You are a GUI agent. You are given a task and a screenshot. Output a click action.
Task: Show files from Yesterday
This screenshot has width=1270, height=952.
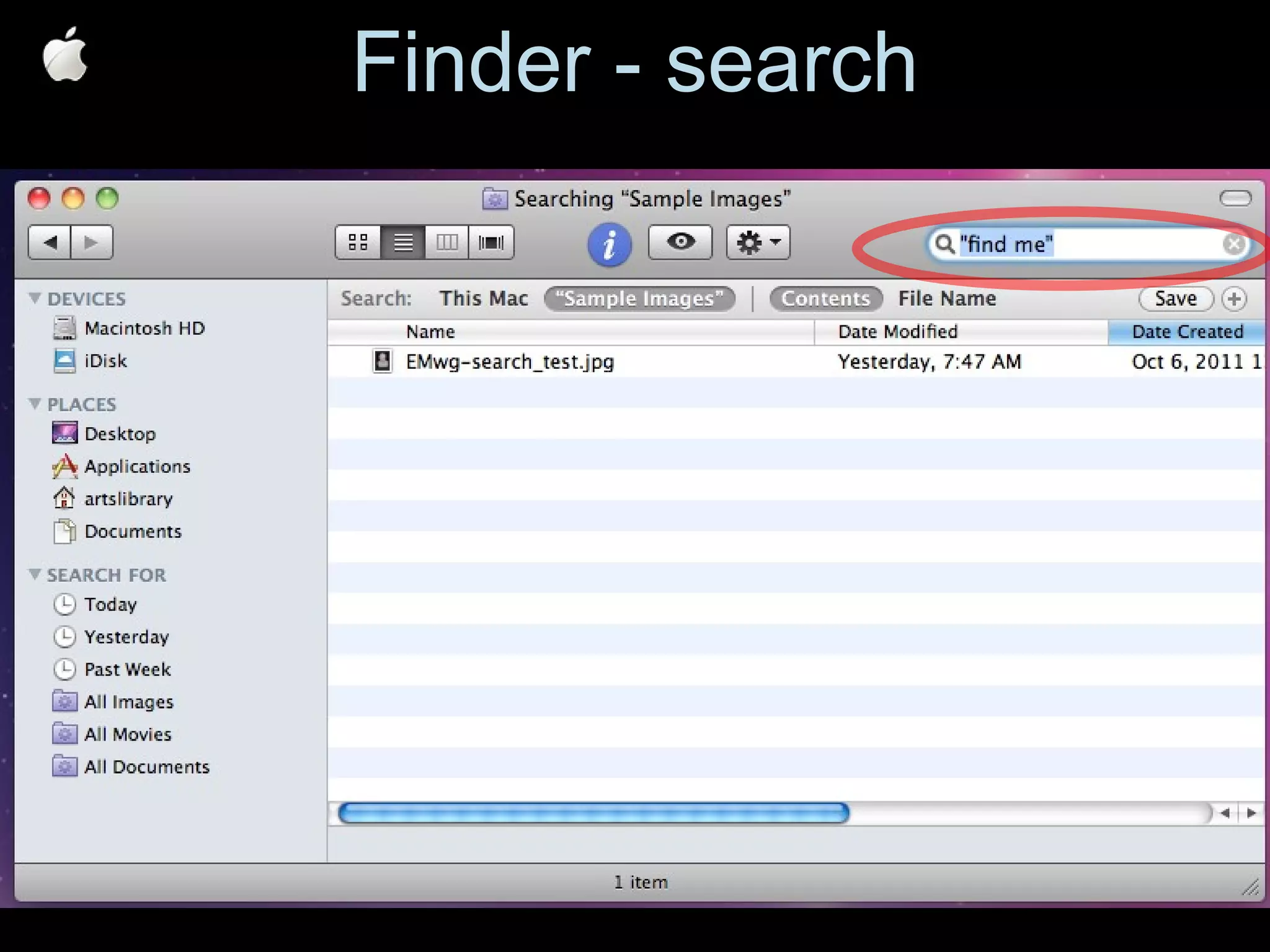tap(111, 637)
